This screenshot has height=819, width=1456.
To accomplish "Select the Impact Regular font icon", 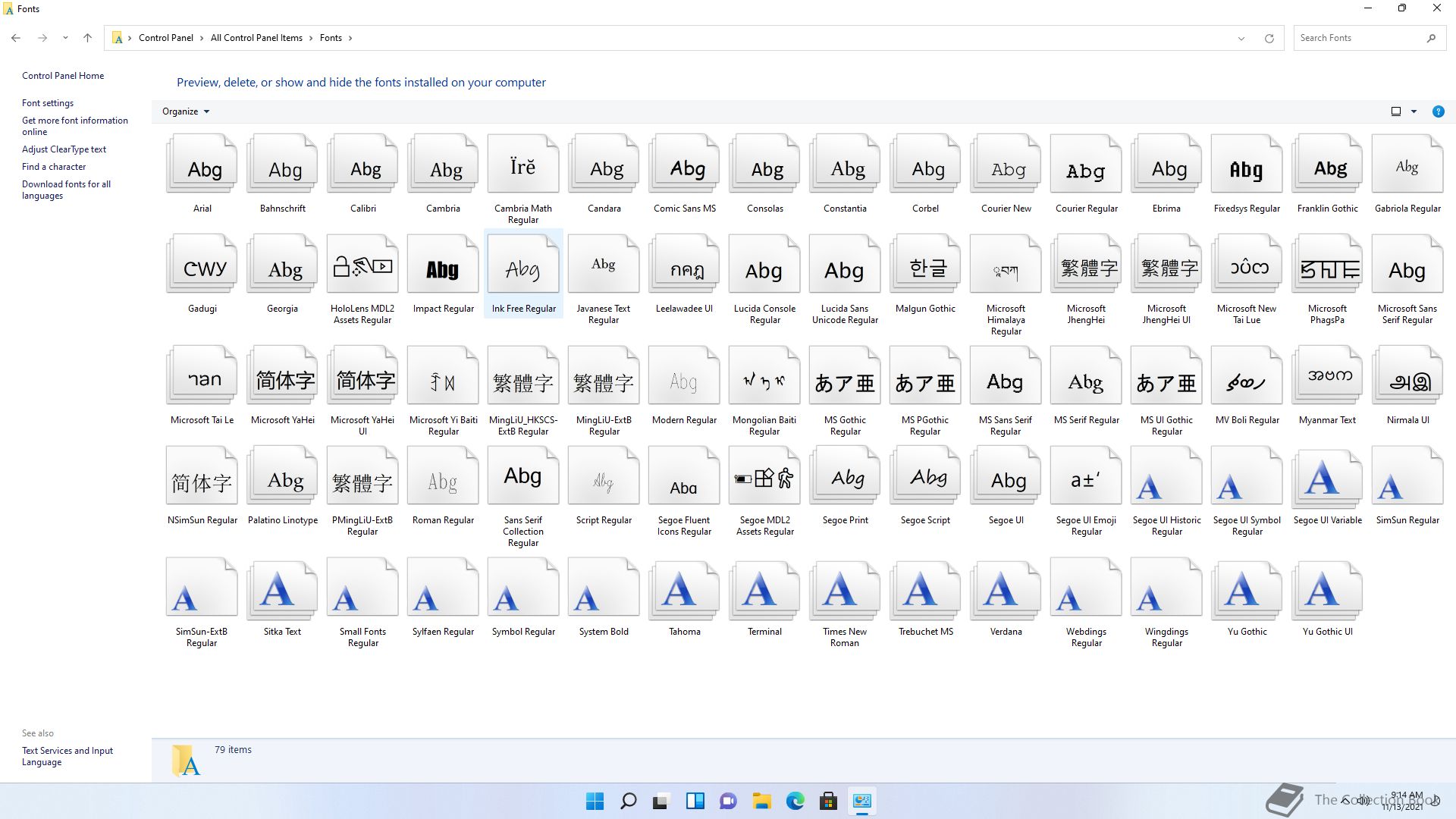I will tap(444, 264).
